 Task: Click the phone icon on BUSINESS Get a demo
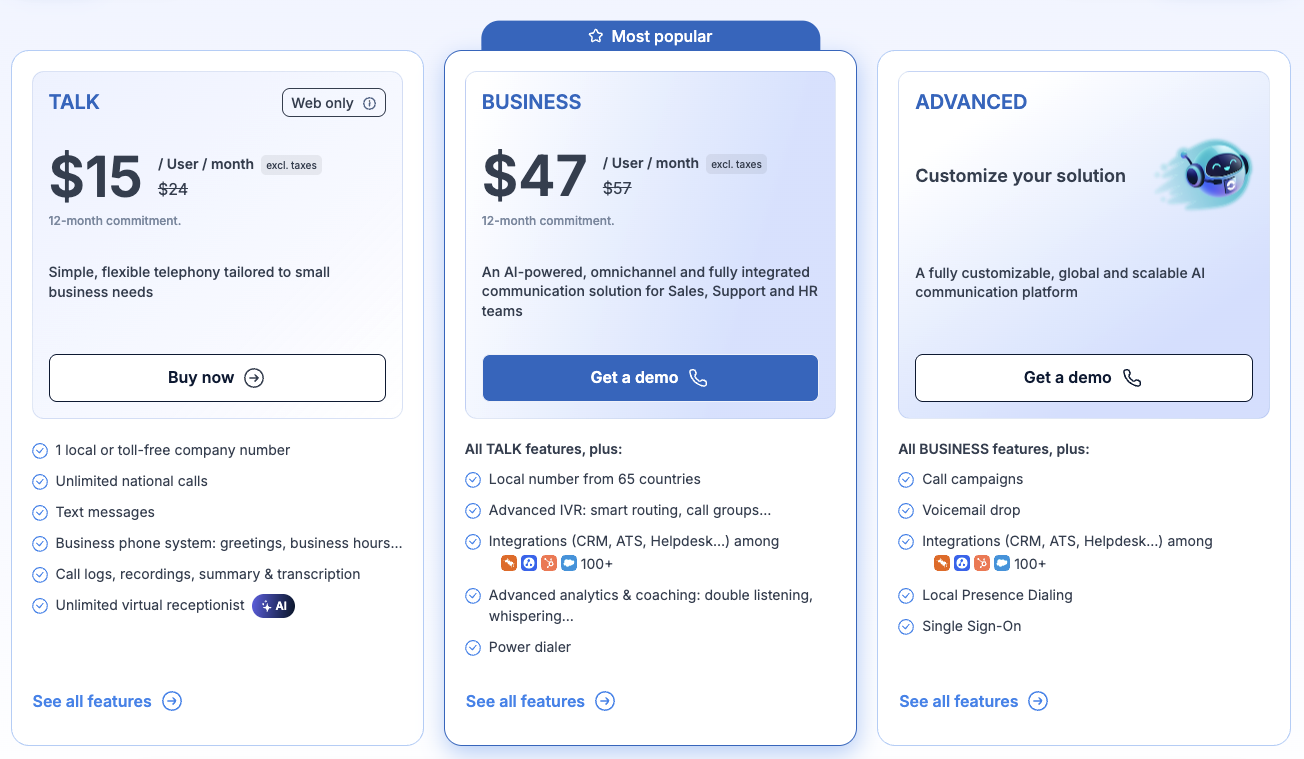pyautogui.click(x=698, y=378)
